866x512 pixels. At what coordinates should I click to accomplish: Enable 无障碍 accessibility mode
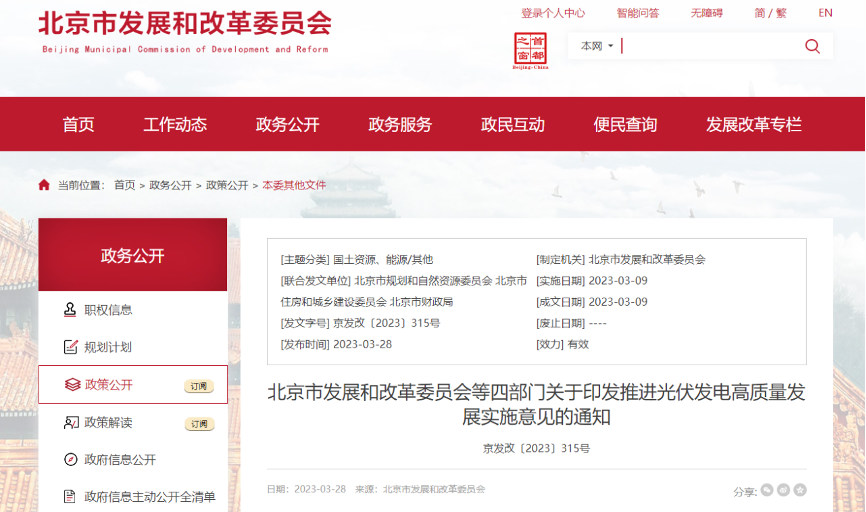point(706,13)
